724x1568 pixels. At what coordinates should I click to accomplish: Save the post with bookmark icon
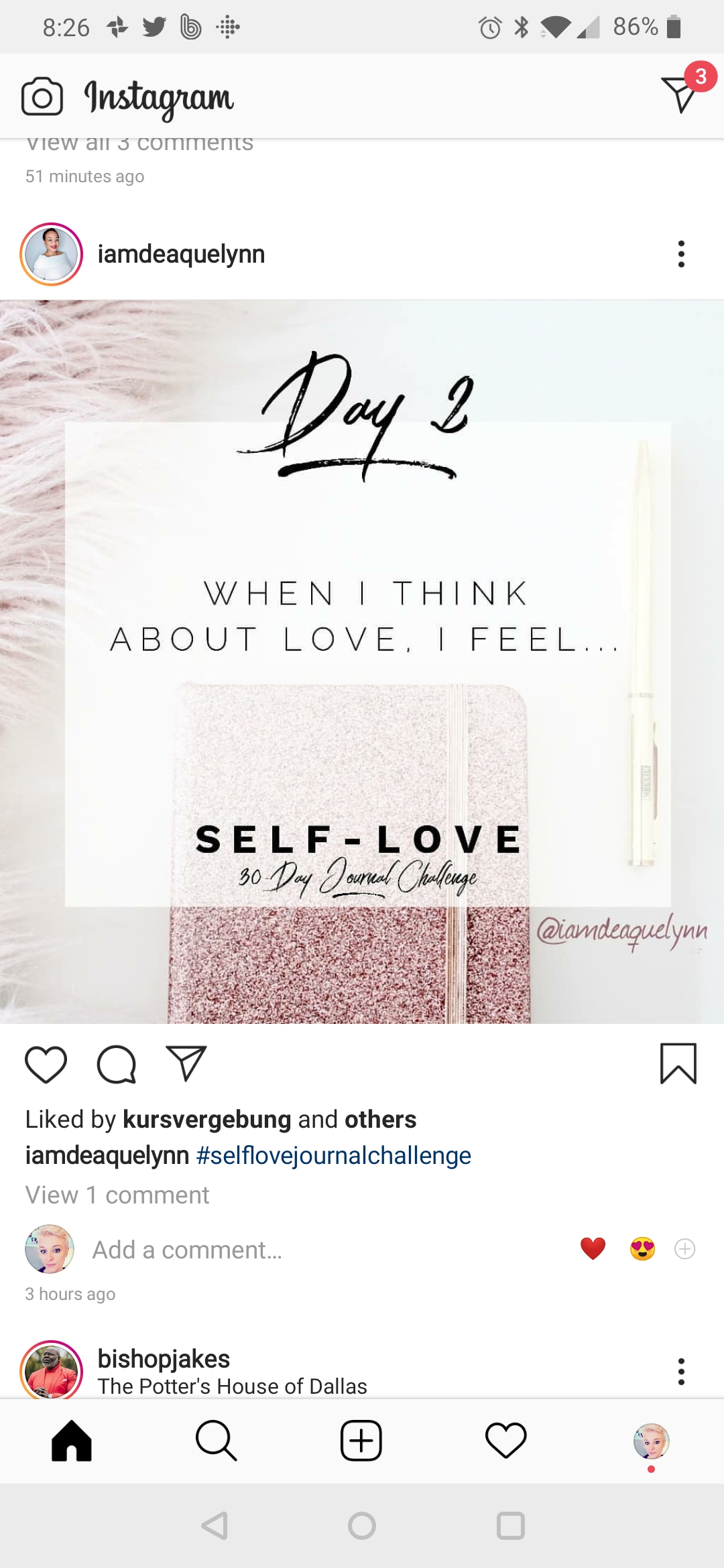[678, 1063]
